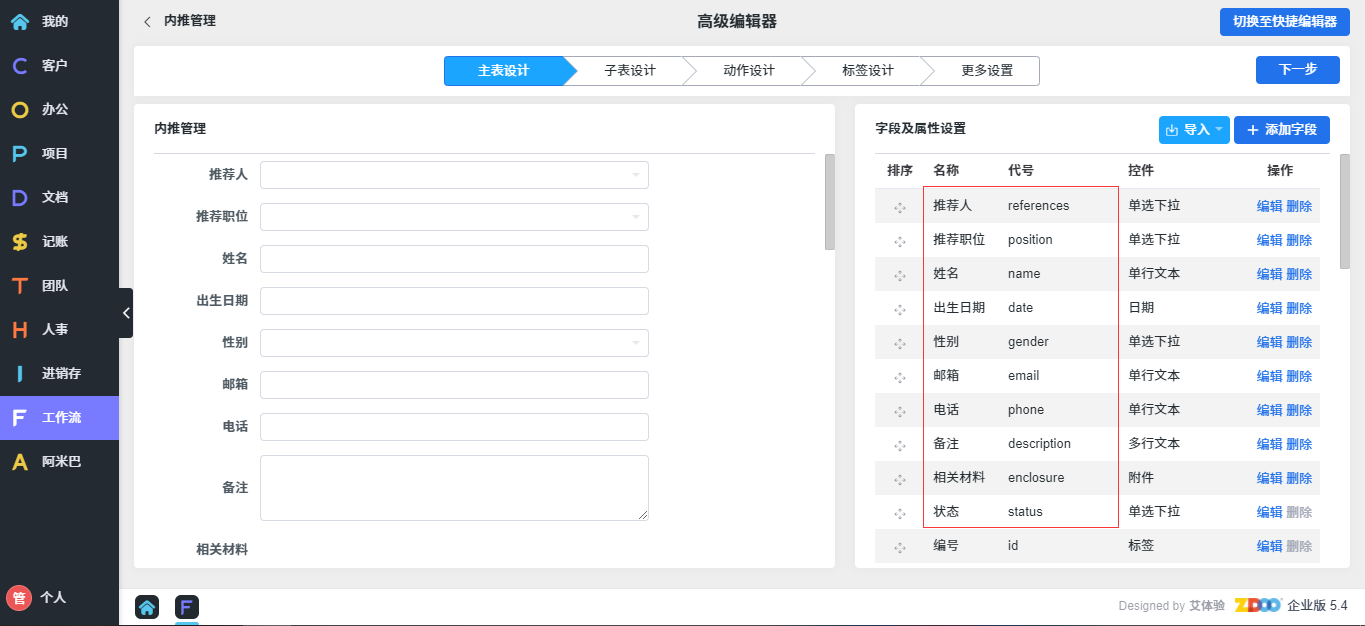This screenshot has height=626, width=1365.
Task: Expand the 推荐人 dropdown field
Action: point(454,175)
